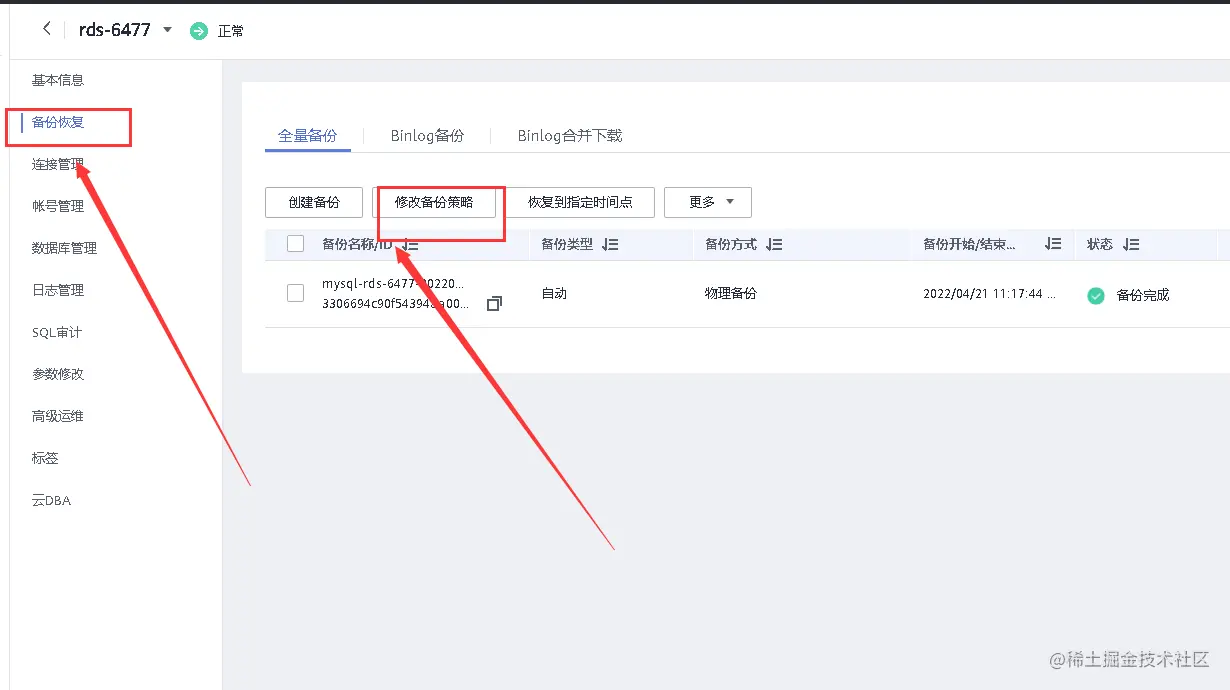Switch to the Binlog备份 tab
Image resolution: width=1230 pixels, height=690 pixels.
point(427,135)
